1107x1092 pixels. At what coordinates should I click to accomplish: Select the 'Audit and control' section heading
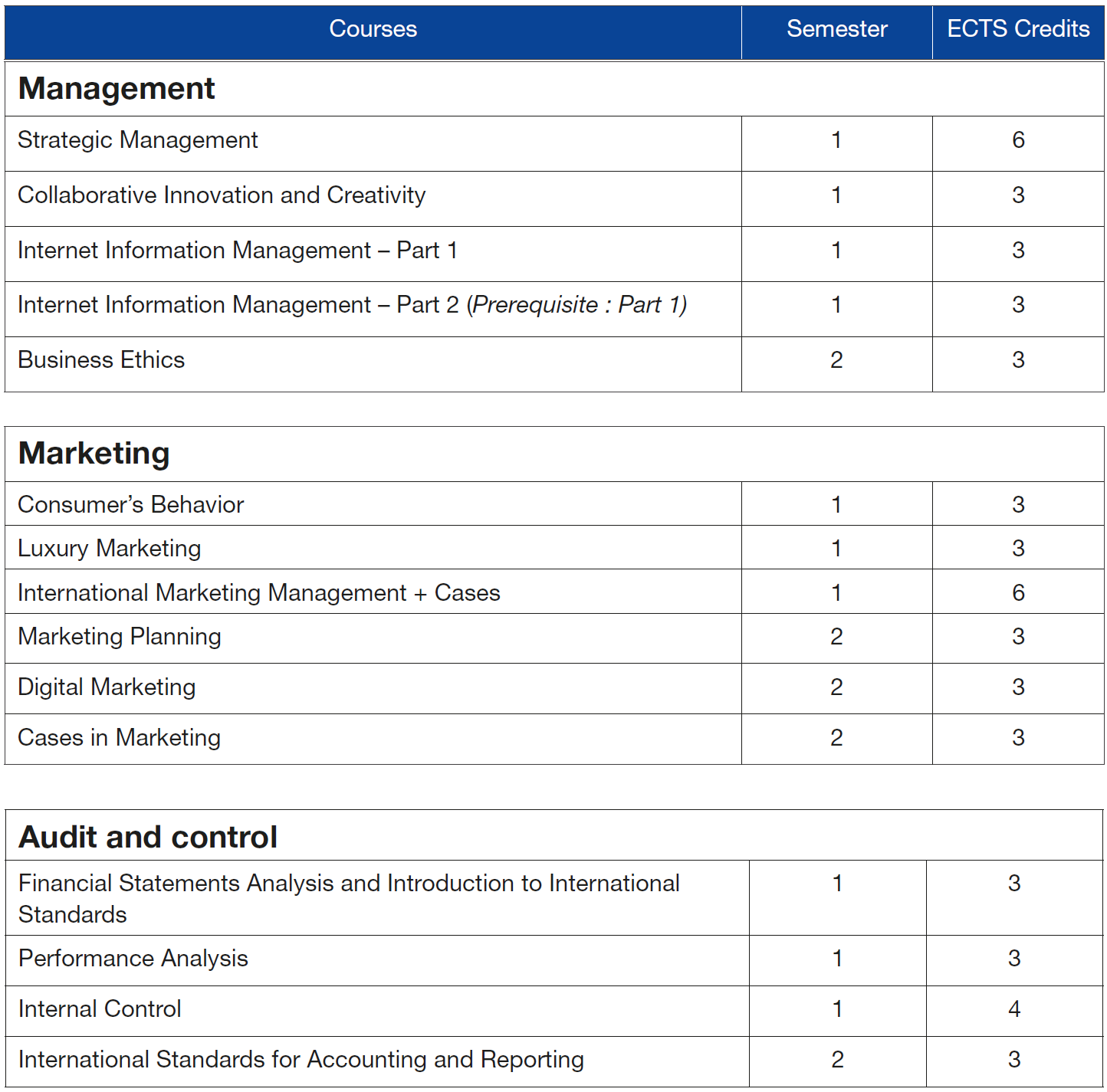click(148, 838)
